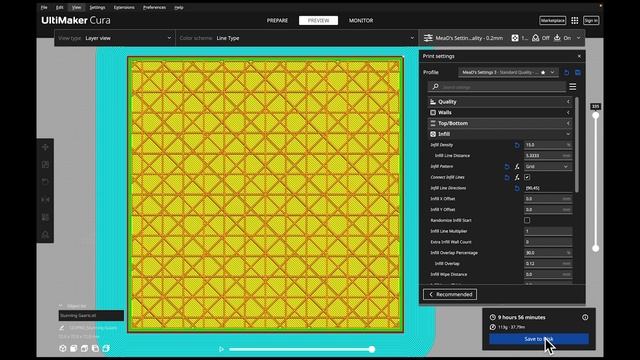Select the Rotate tool in left toolbar
640x360 pixels.
[x=45, y=182]
